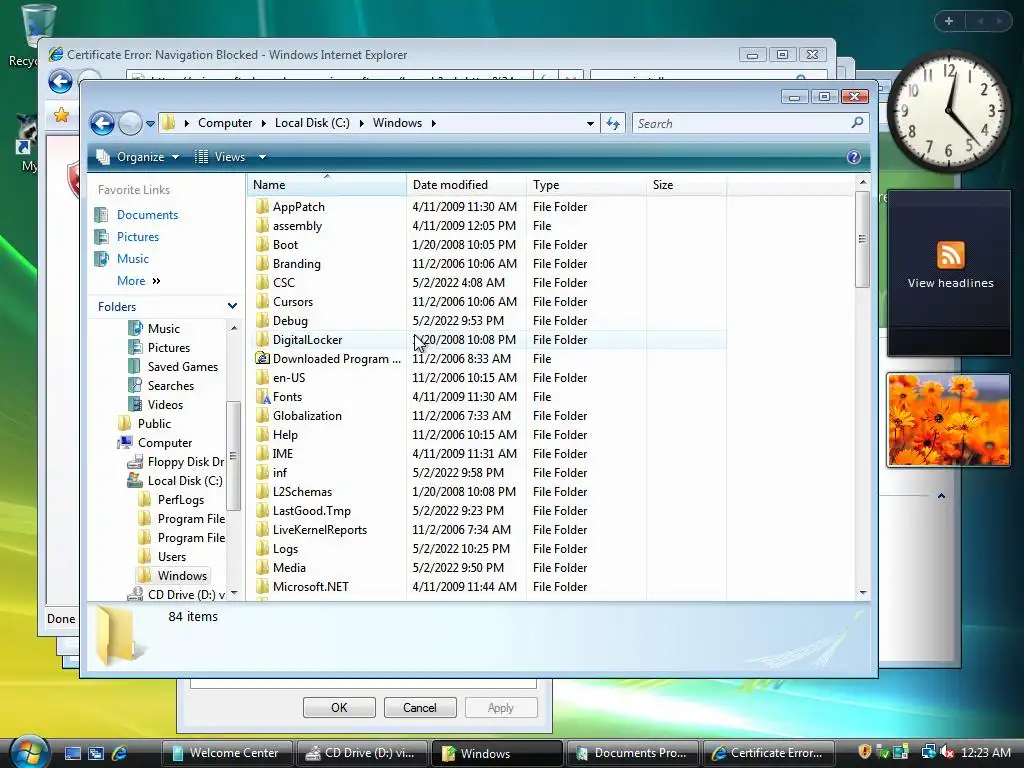This screenshot has height=768, width=1024.
Task: Select the AppPatch folder icon
Action: pos(263,206)
